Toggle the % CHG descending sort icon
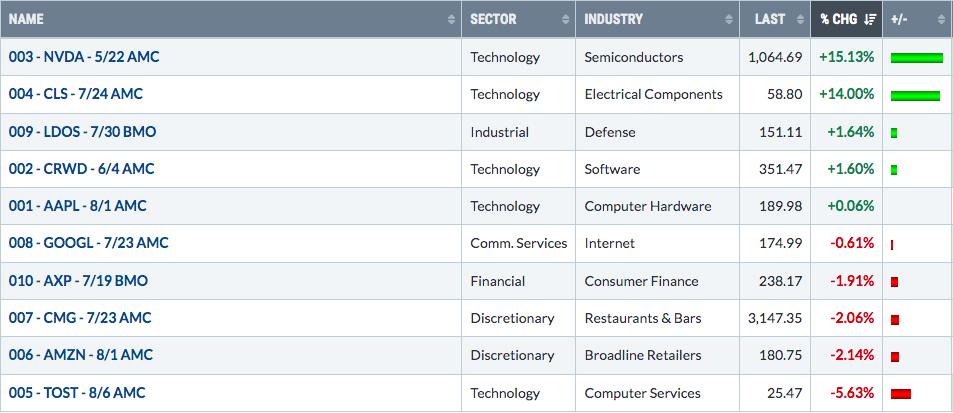This screenshot has width=953, height=413. [x=870, y=19]
